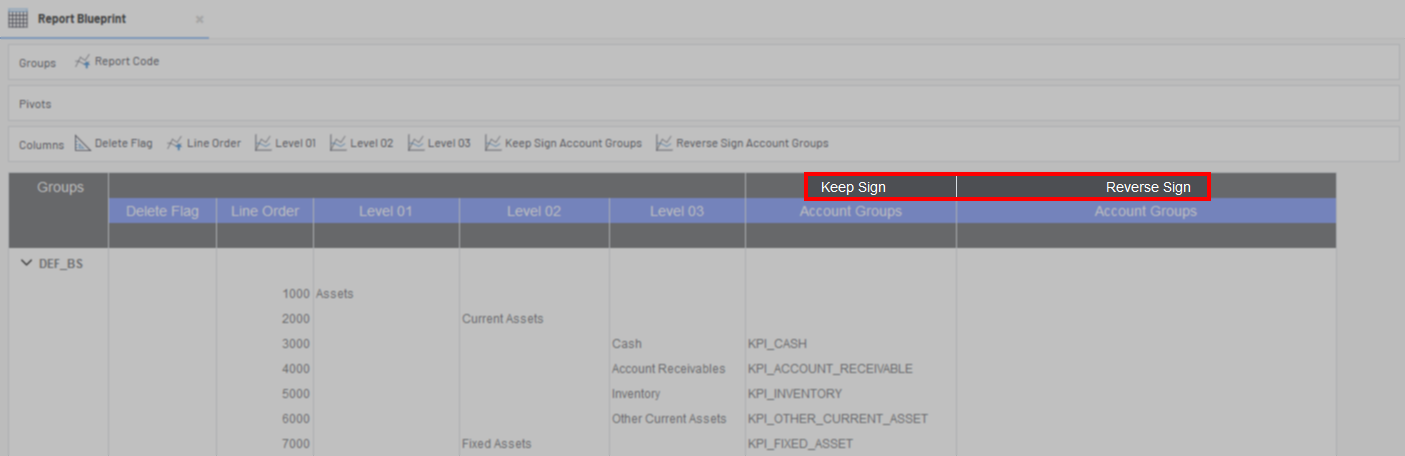Select the Account Receivables cell in Level 03
The height and width of the screenshot is (456, 1405).
668,369
